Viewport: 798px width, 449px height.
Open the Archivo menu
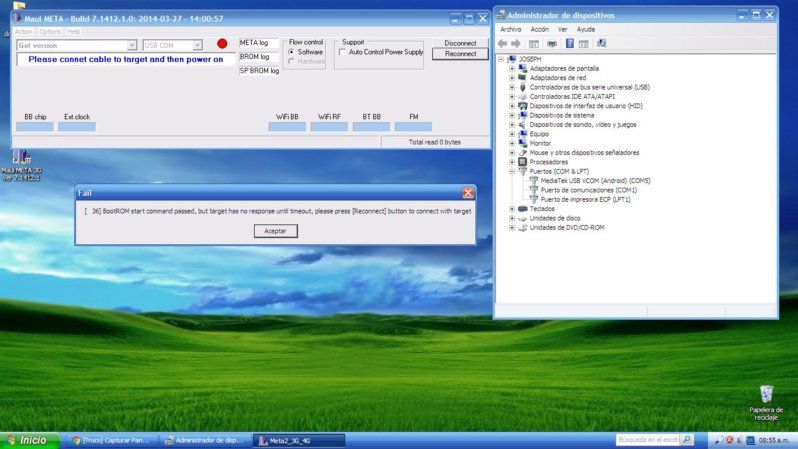pos(510,30)
